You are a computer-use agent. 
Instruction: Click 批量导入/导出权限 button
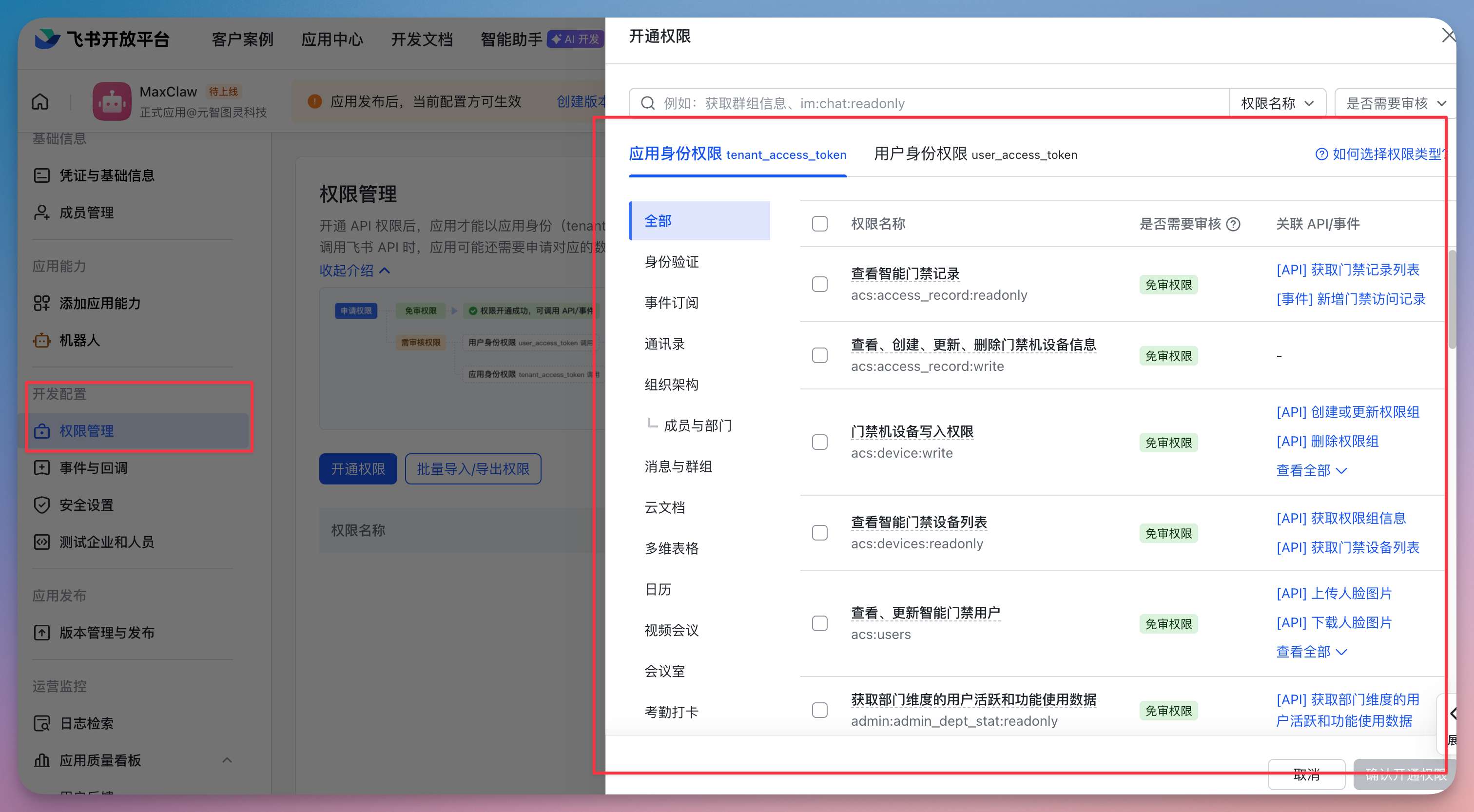point(473,469)
